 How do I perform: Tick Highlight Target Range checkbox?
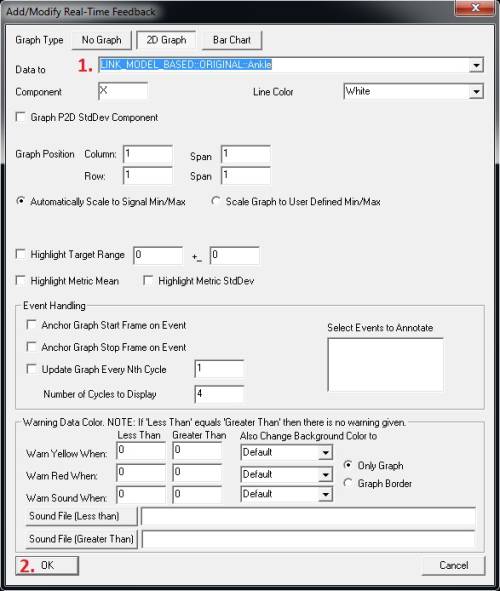pyautogui.click(x=21, y=254)
